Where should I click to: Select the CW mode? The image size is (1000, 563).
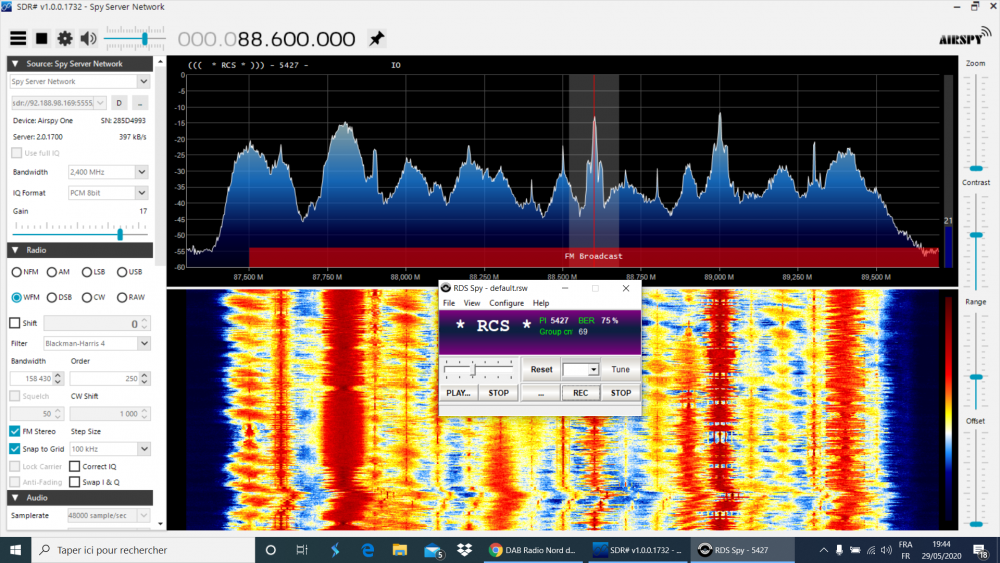pyautogui.click(x=87, y=298)
